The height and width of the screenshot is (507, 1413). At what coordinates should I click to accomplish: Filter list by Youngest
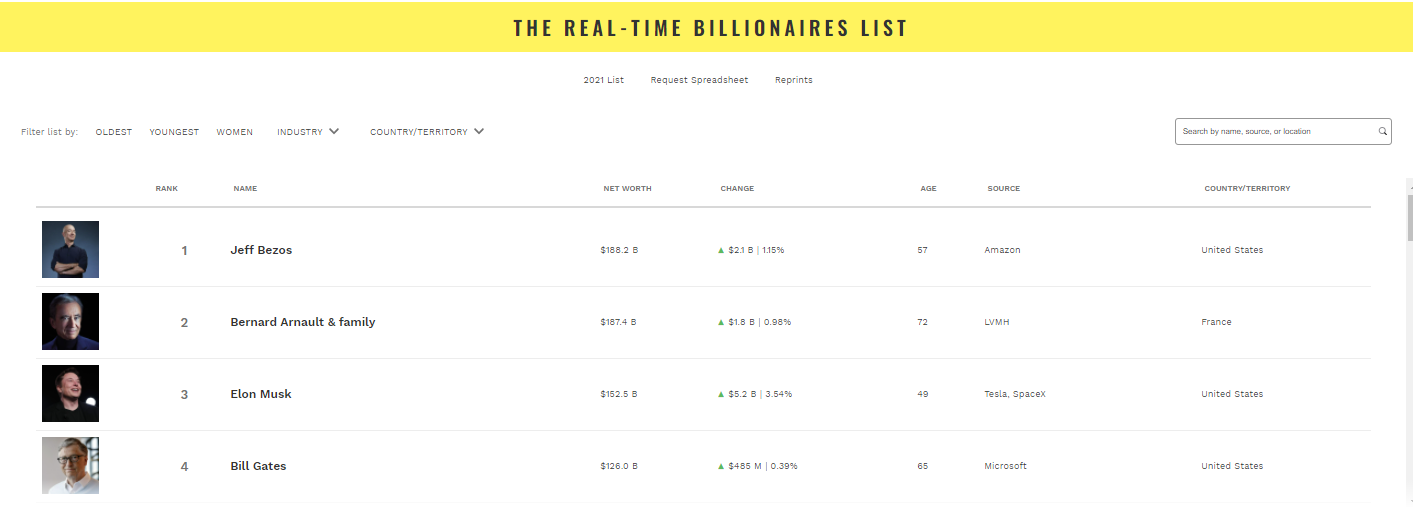coord(174,132)
